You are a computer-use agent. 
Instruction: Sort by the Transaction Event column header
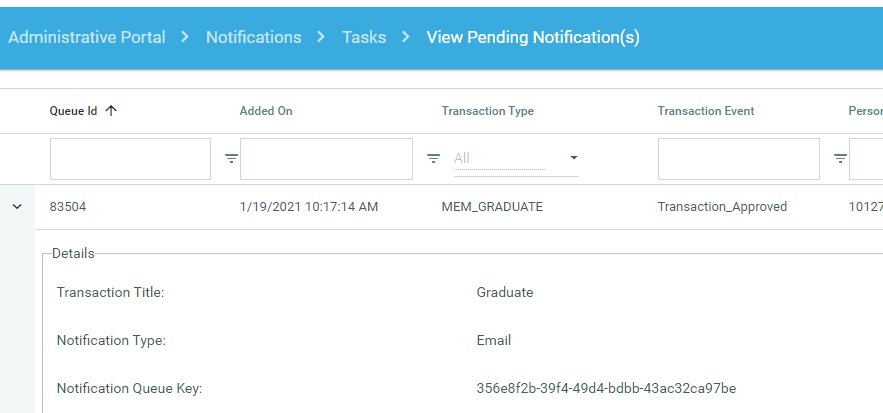705,111
